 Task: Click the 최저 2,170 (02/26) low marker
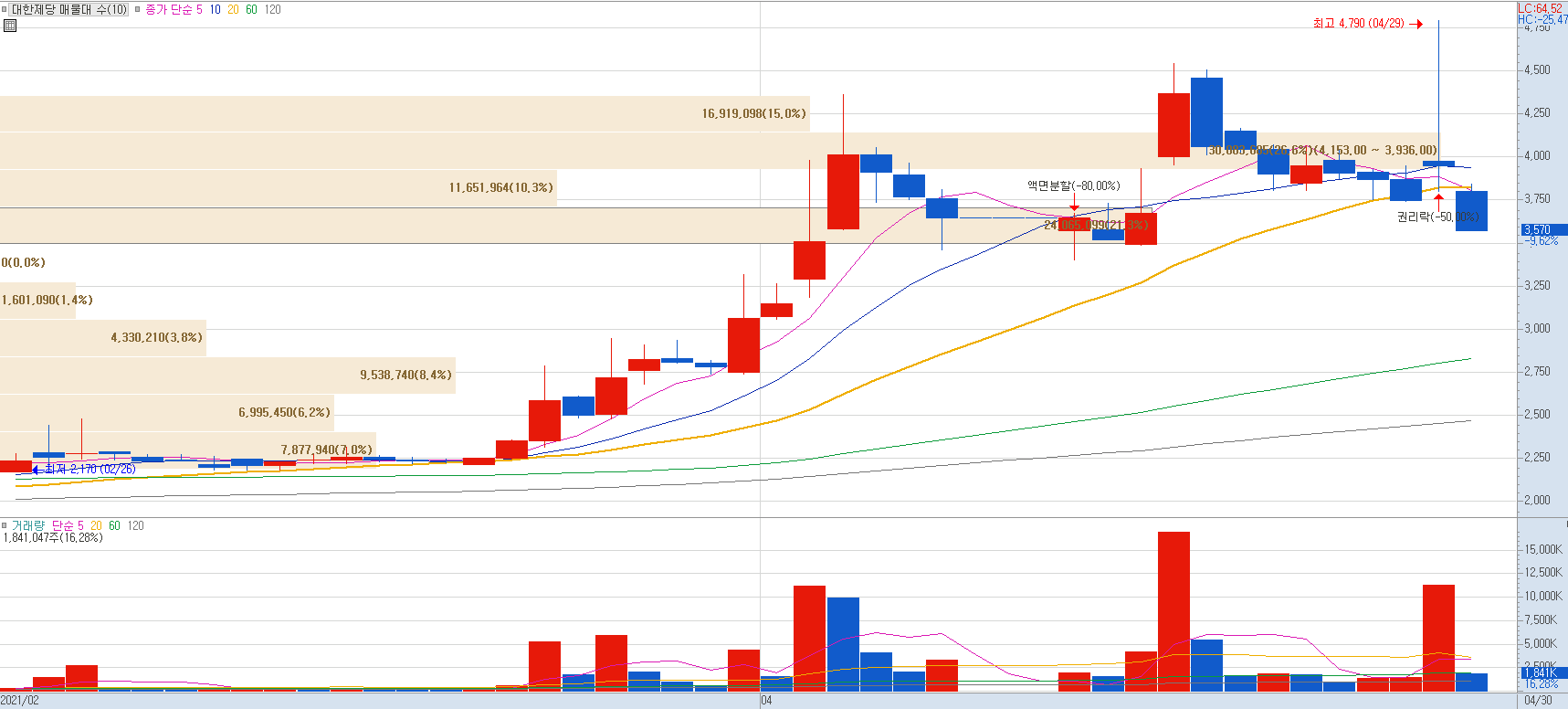pyautogui.click(x=84, y=469)
